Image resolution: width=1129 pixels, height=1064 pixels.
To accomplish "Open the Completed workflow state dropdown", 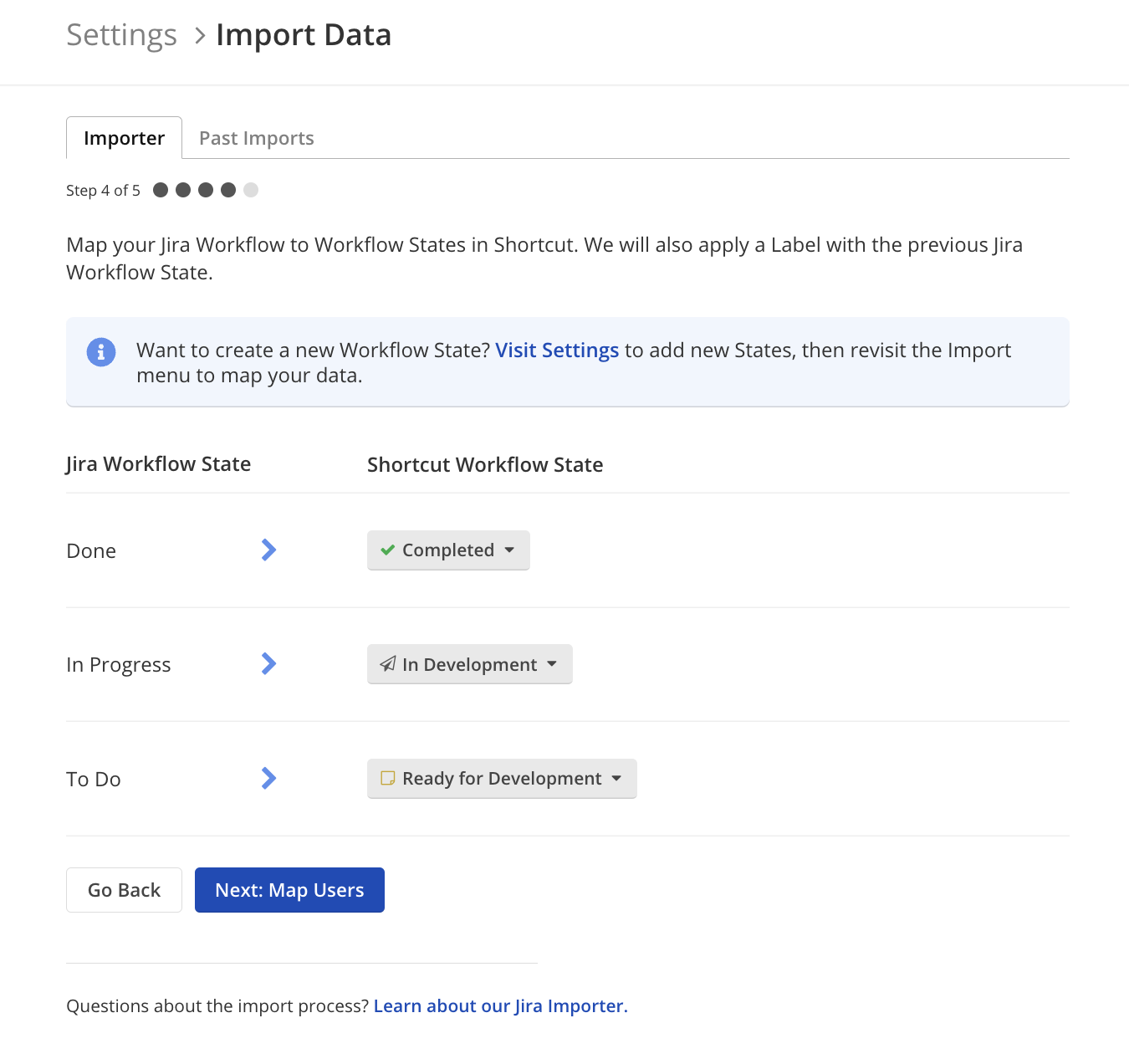I will pyautogui.click(x=448, y=550).
